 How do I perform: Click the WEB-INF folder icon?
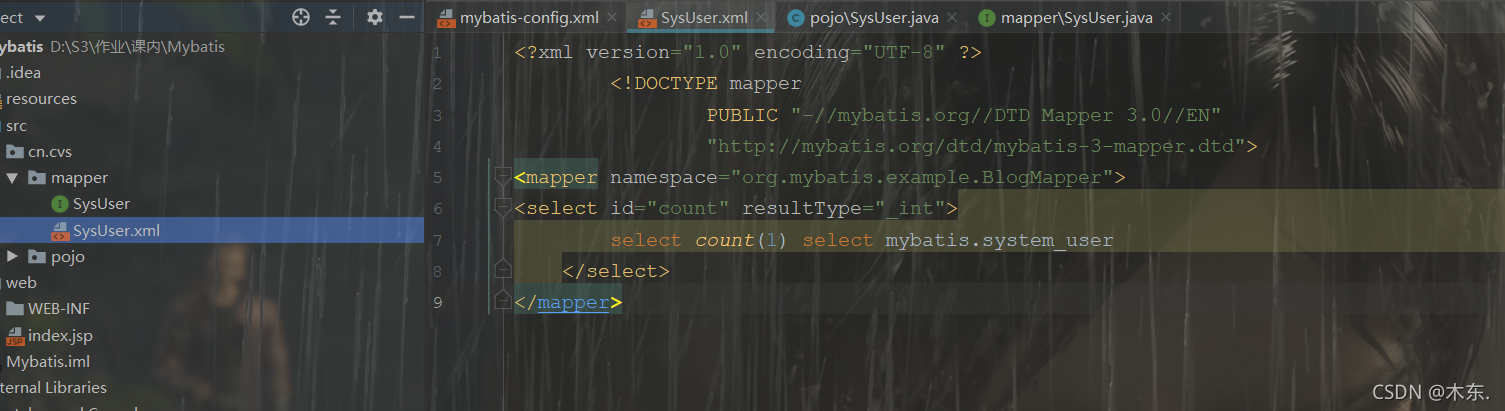click(14, 309)
